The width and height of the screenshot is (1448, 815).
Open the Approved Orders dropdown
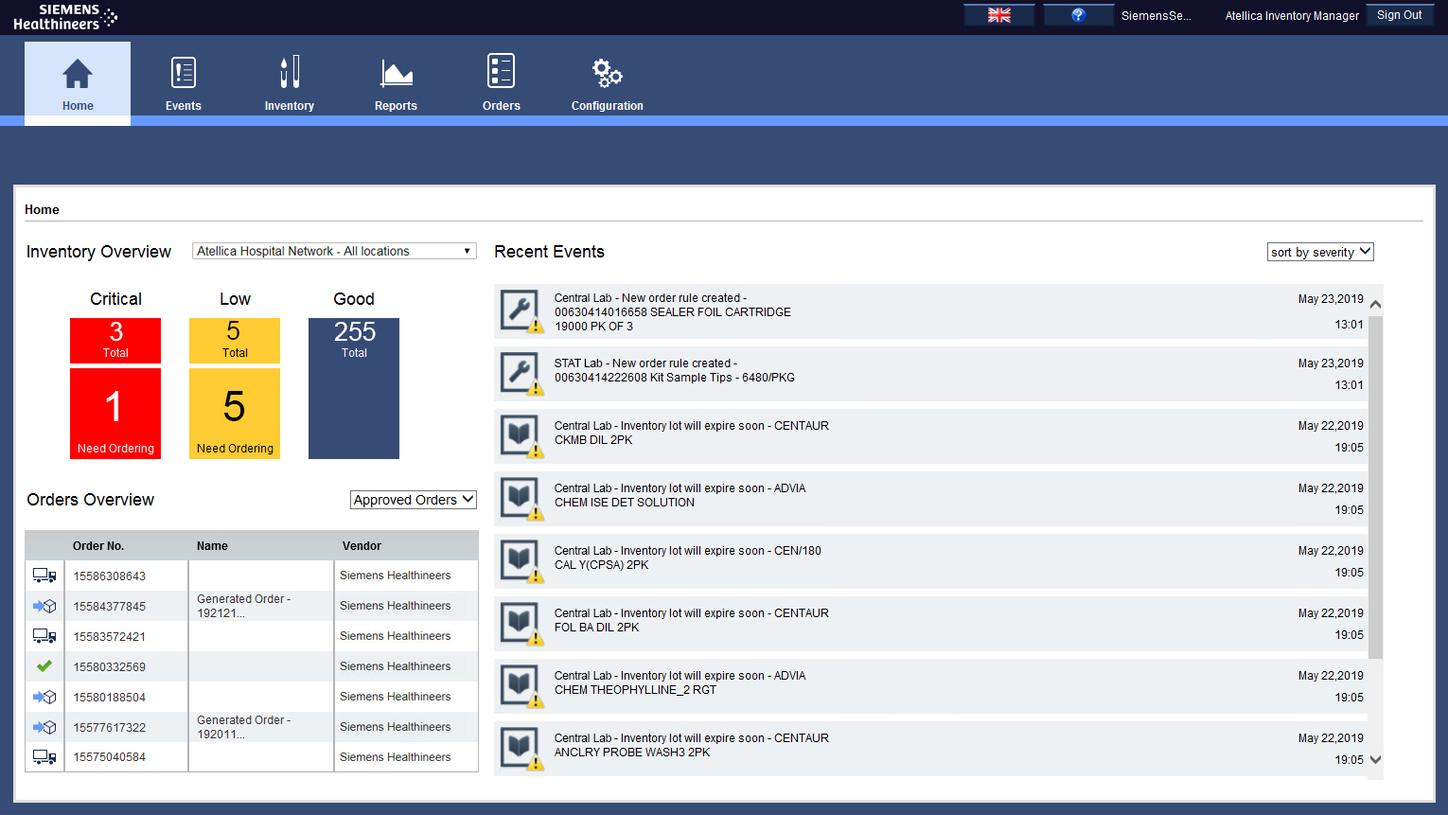[412, 499]
